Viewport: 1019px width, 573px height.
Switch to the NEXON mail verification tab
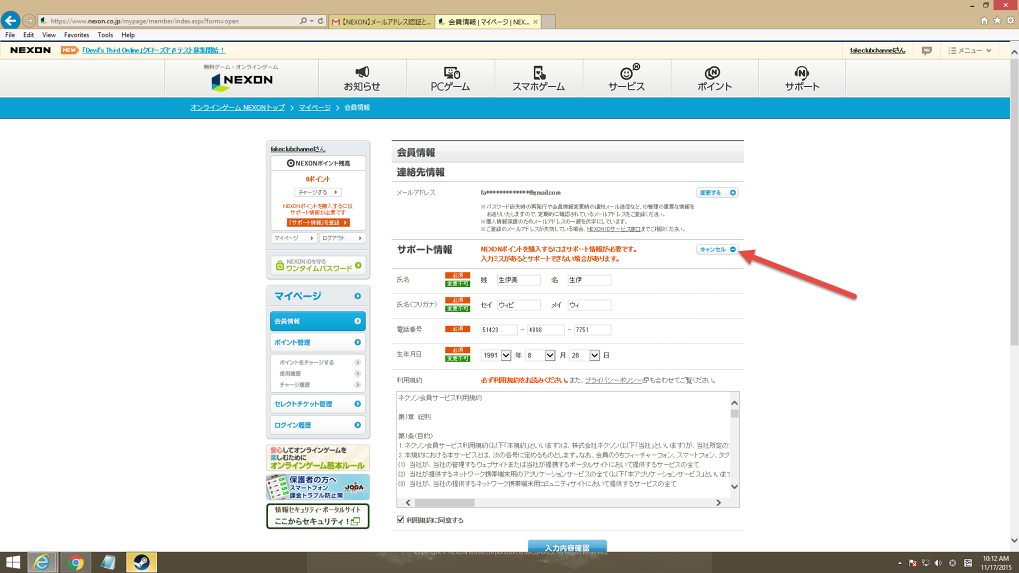click(x=382, y=20)
